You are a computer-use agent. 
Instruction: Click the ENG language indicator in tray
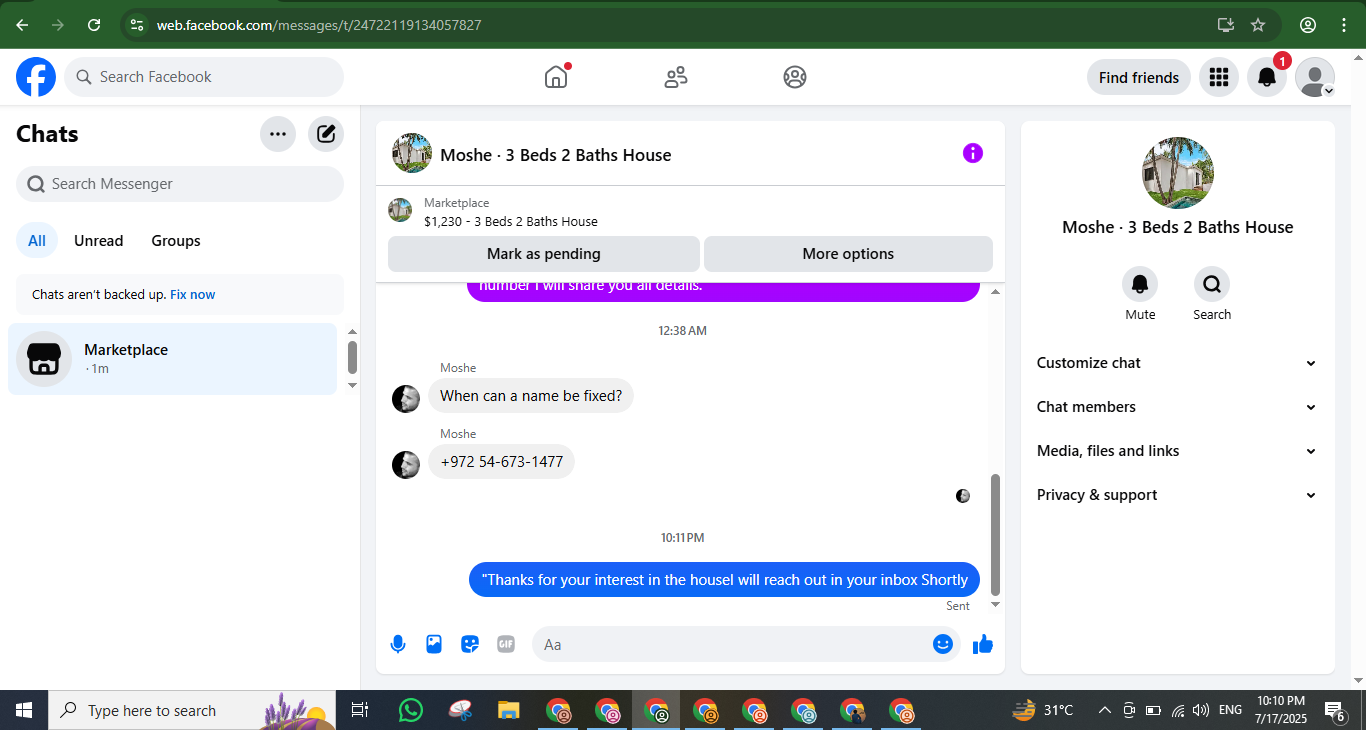[x=1230, y=710]
